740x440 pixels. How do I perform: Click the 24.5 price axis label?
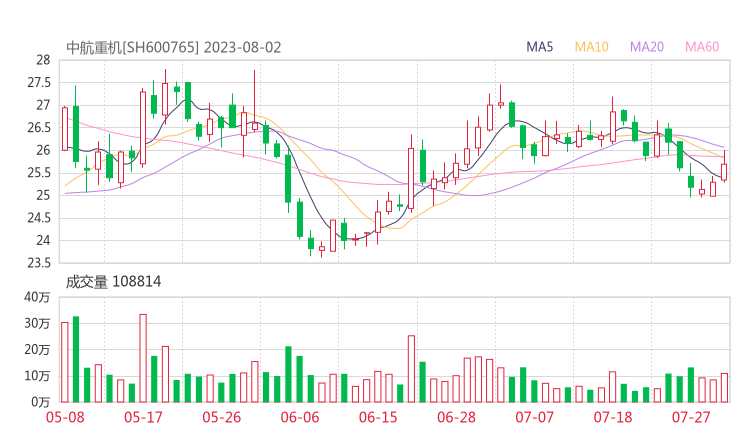tap(39, 218)
